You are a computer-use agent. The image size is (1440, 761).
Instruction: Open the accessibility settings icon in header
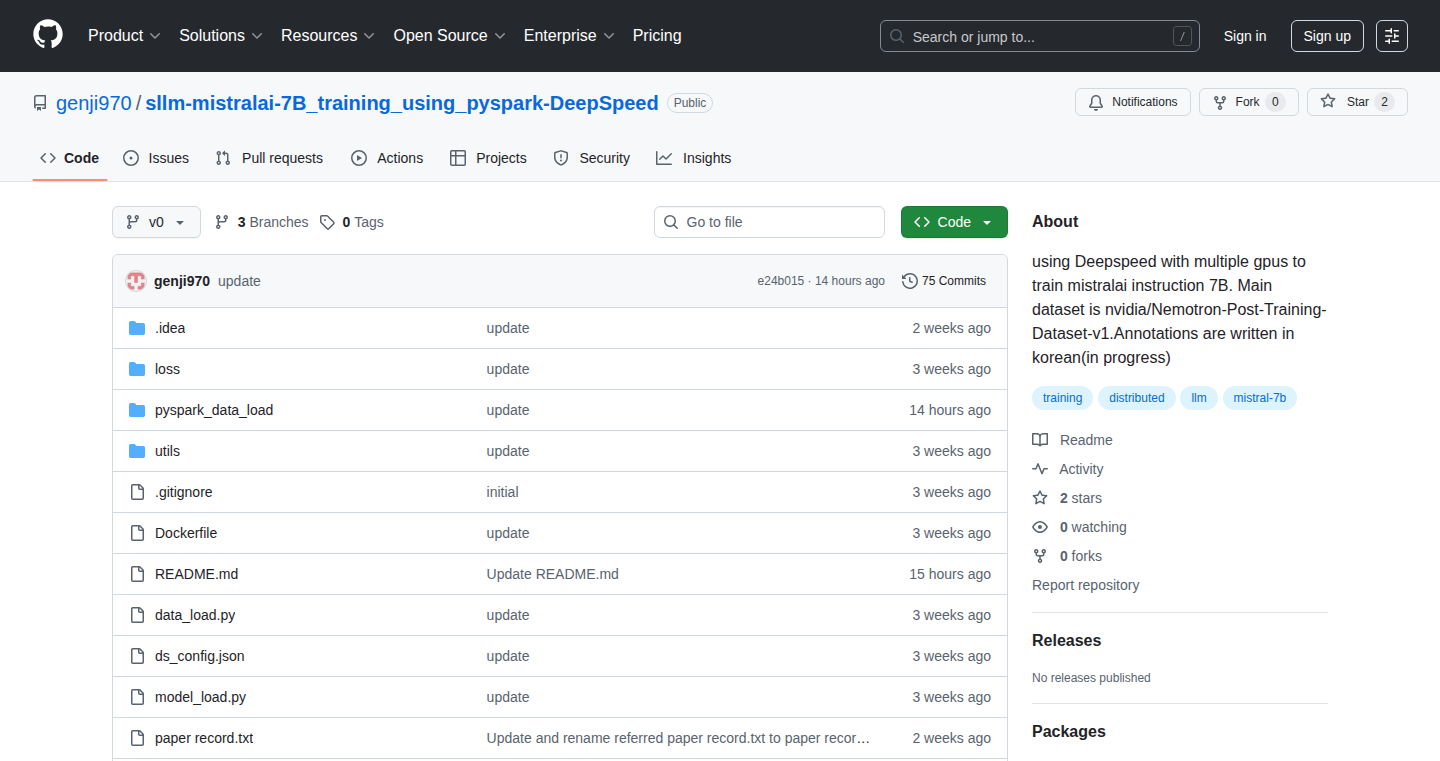coord(1392,36)
